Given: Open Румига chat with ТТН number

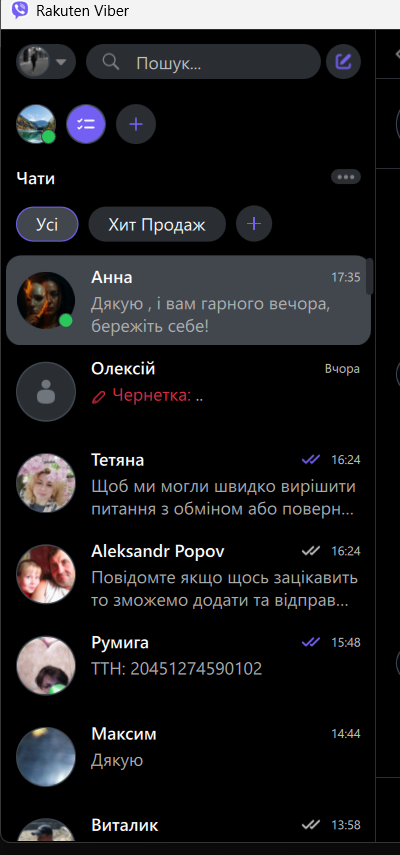Looking at the screenshot, I should point(188,665).
